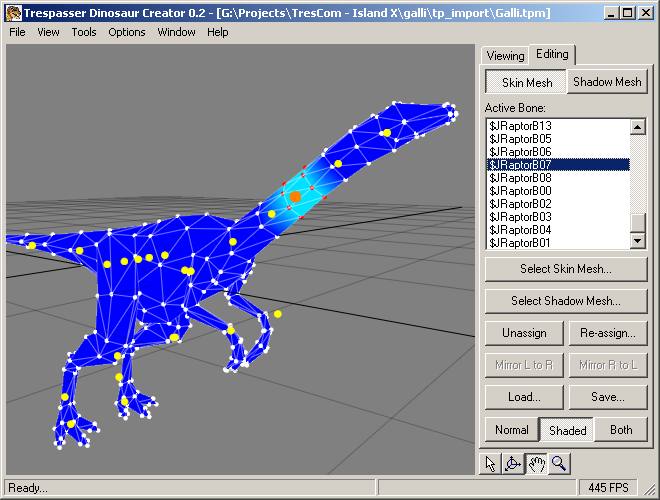Click the orange active bone joint on neck

(295, 197)
